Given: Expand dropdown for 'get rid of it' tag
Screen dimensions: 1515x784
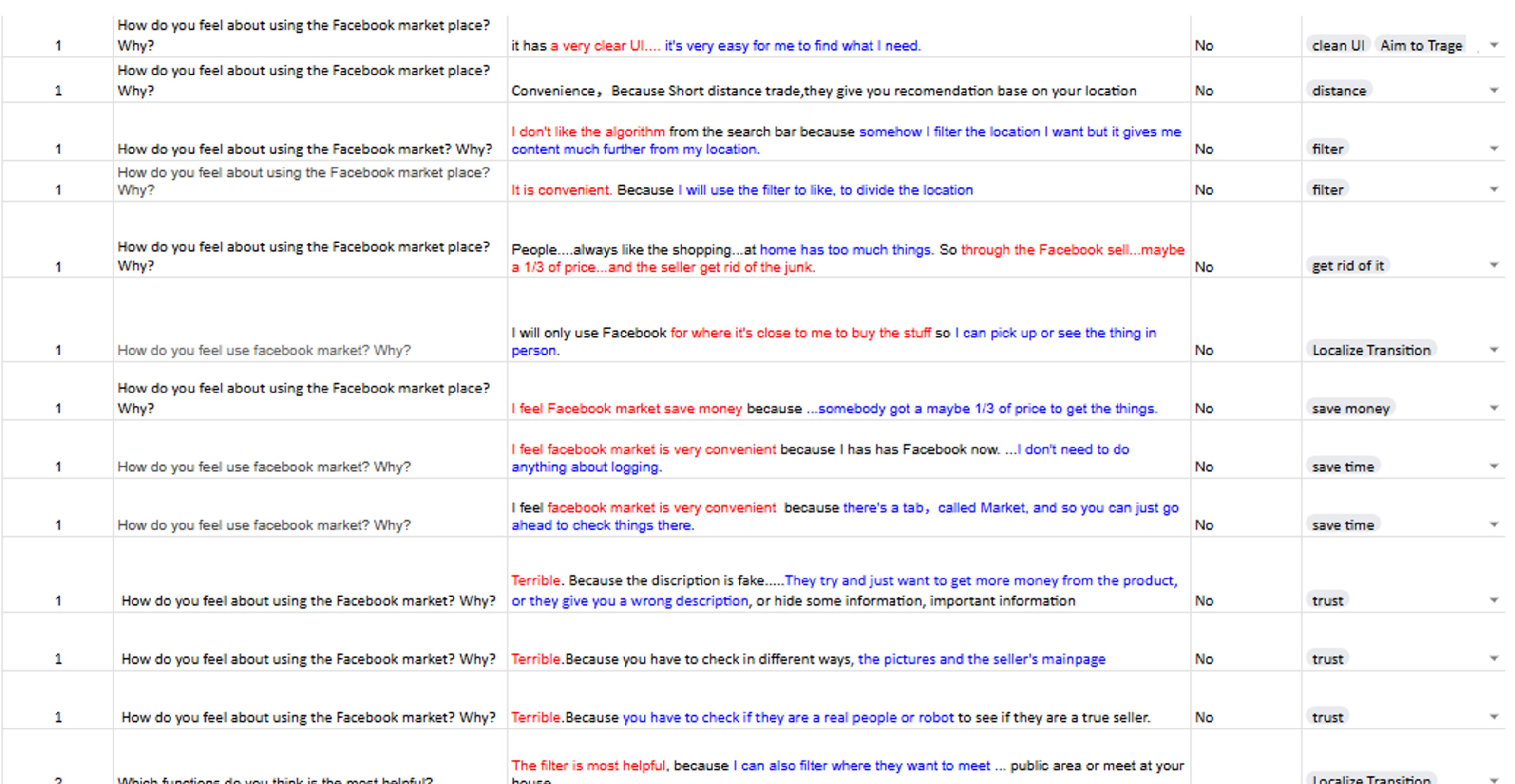Looking at the screenshot, I should point(1493,266).
